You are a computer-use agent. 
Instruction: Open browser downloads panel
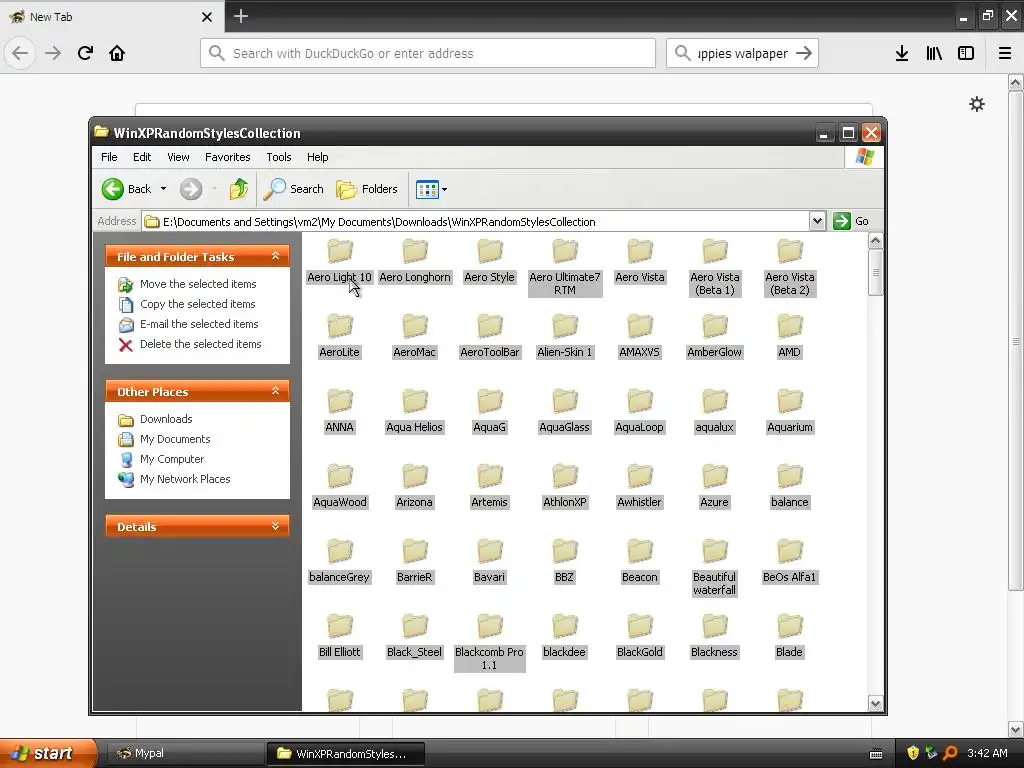[x=902, y=53]
